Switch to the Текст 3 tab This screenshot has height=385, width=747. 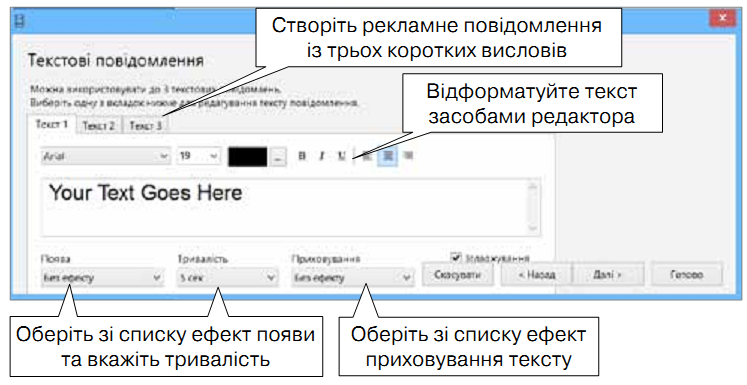pyautogui.click(x=146, y=126)
